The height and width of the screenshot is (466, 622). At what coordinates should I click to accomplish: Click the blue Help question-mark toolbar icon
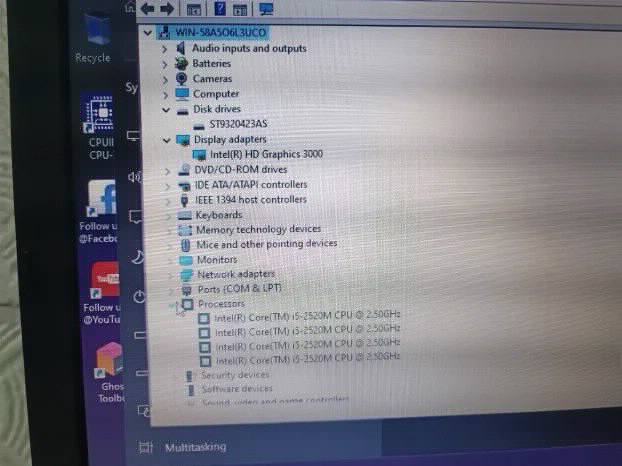(220, 8)
